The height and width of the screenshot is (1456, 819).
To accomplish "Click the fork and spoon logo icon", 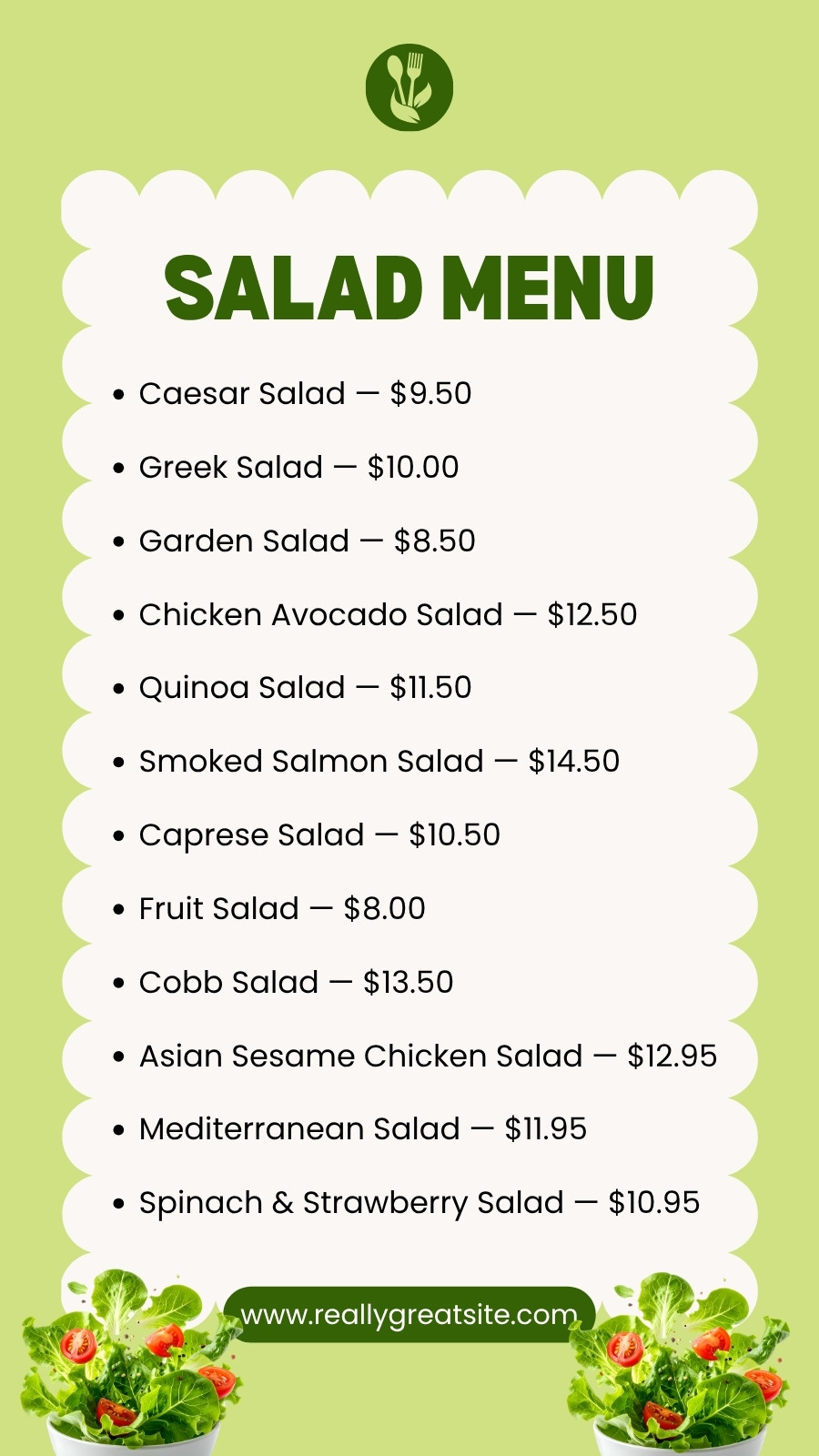I will point(409,87).
